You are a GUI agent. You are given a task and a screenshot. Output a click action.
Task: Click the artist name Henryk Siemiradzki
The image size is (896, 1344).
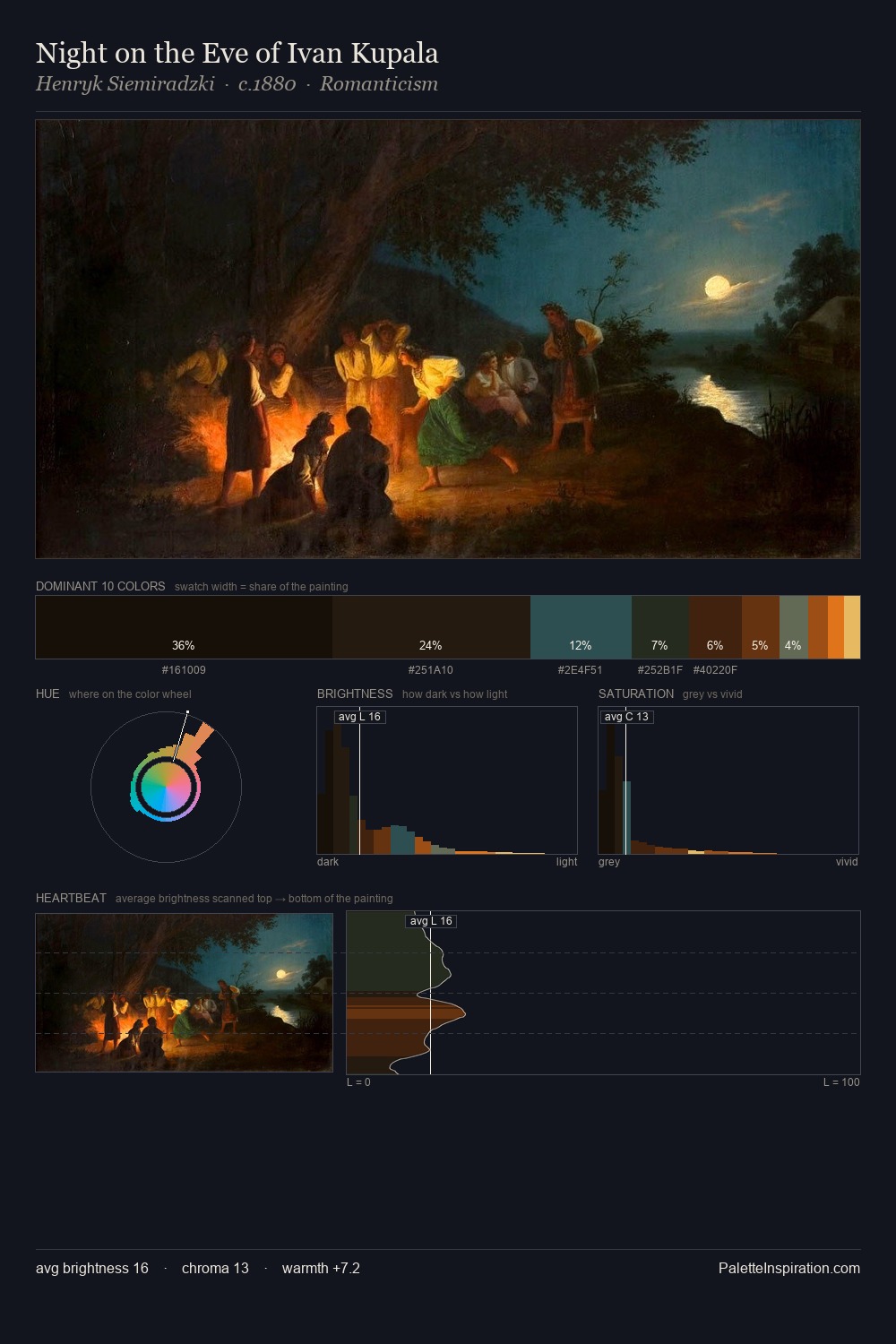coord(125,84)
